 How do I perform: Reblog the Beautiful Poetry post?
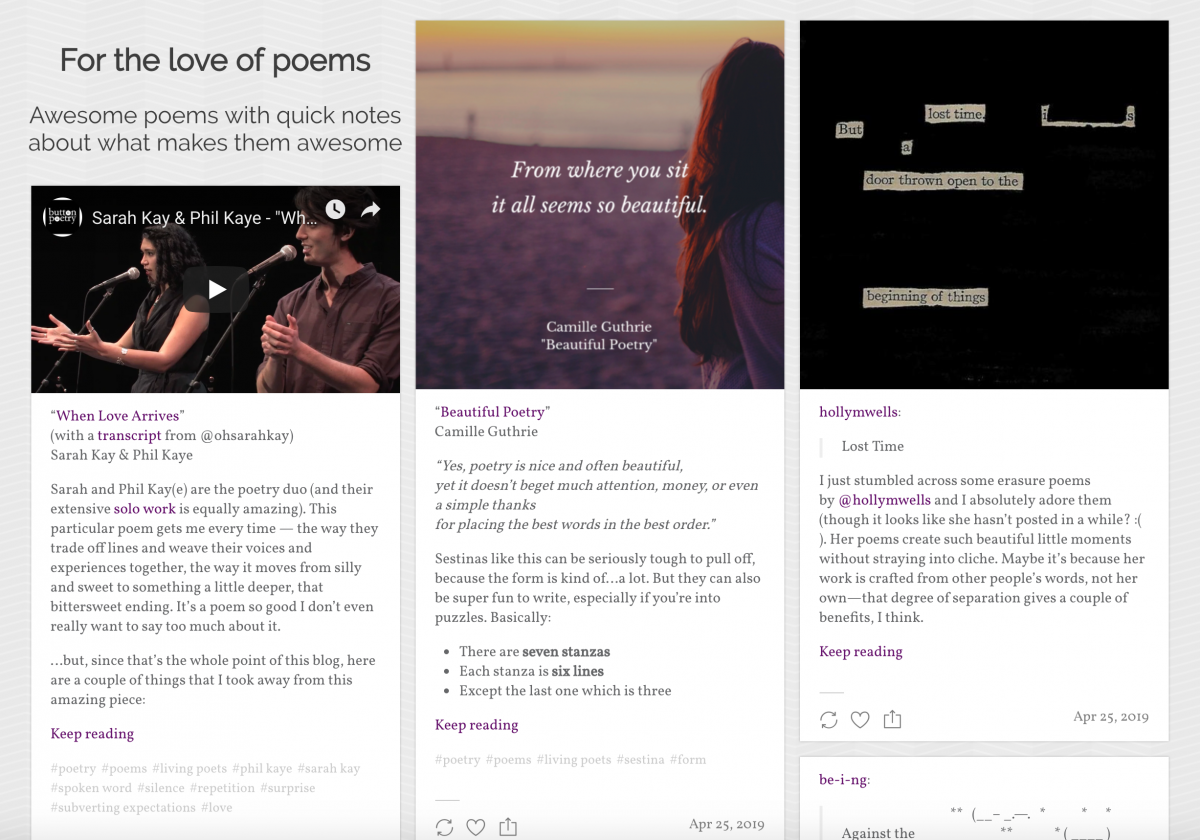pyautogui.click(x=445, y=827)
